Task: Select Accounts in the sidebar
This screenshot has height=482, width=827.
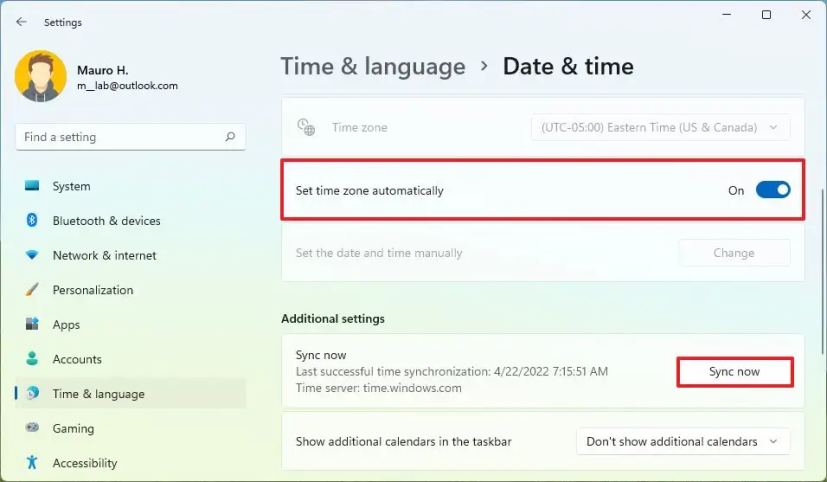Action: tap(131, 359)
